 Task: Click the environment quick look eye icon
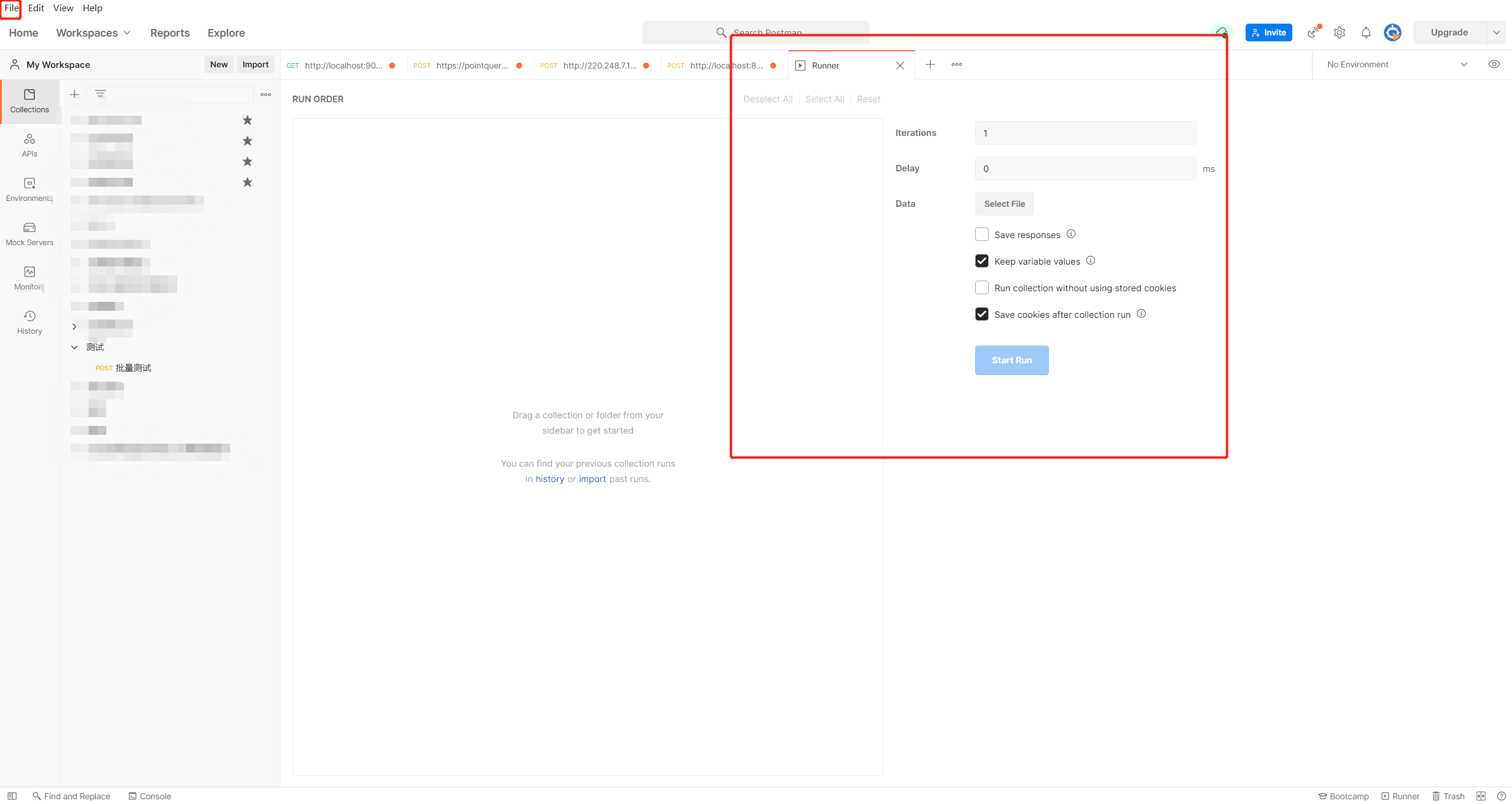tap(1494, 64)
